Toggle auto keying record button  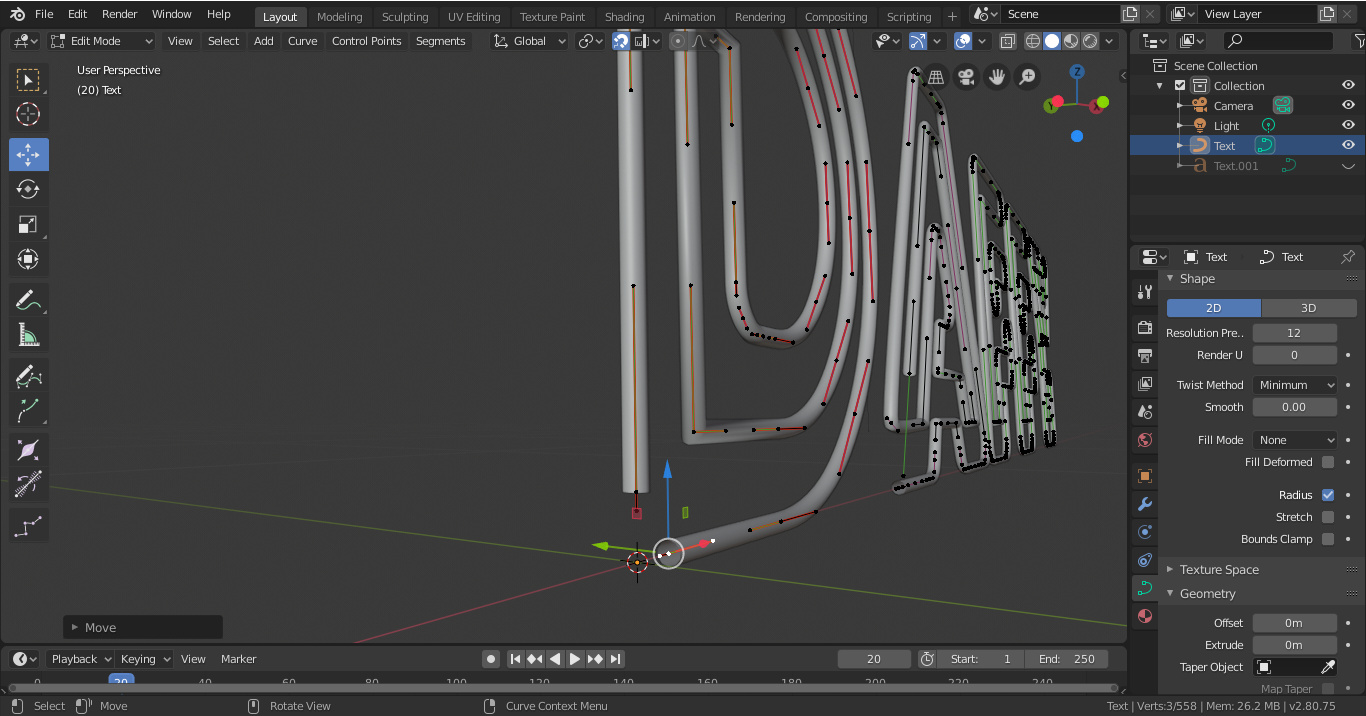pyautogui.click(x=490, y=659)
